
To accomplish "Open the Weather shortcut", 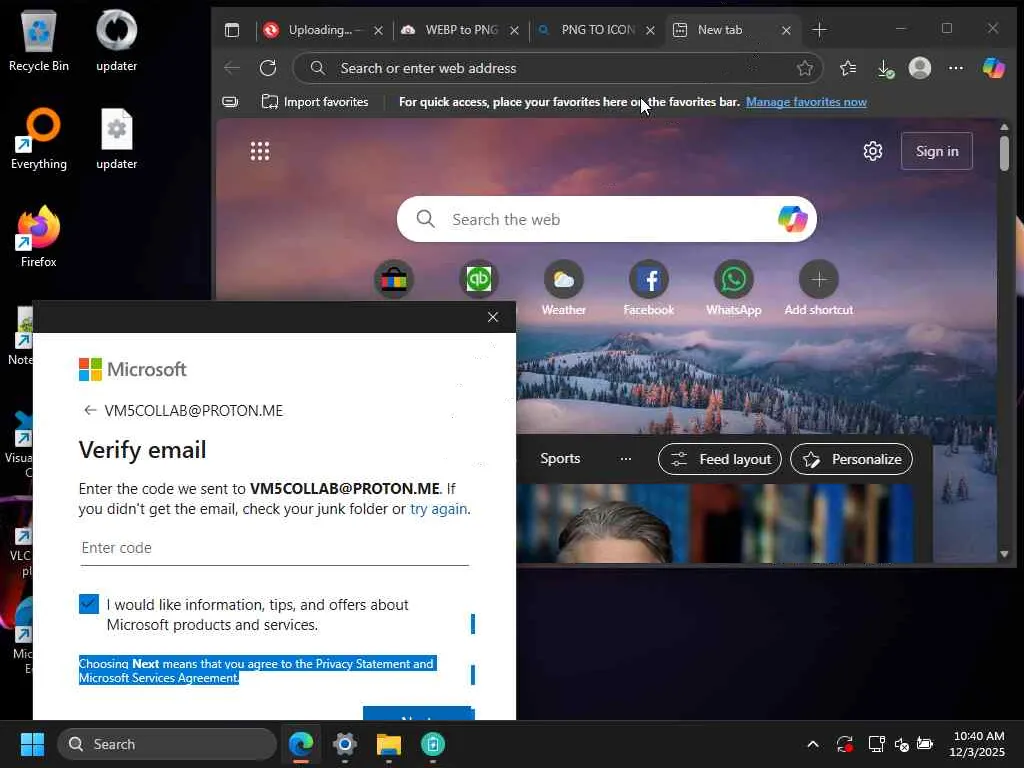I will click(564, 288).
